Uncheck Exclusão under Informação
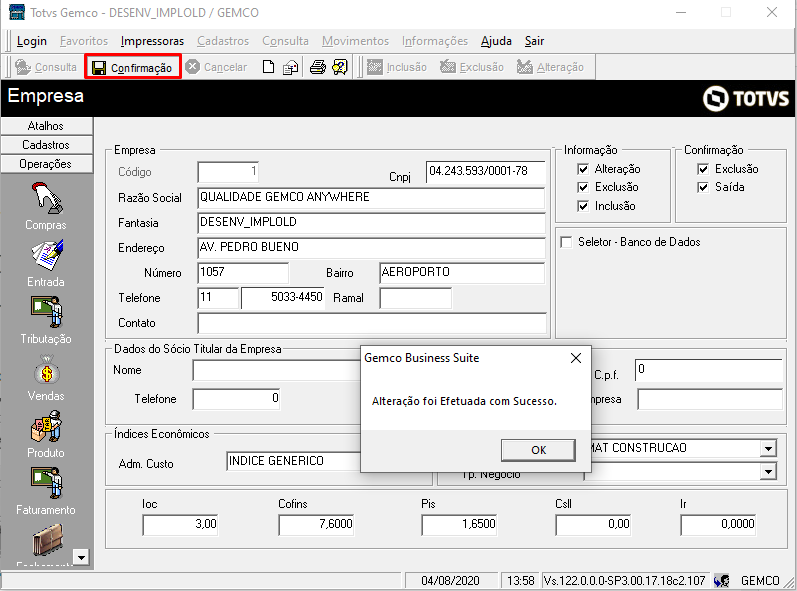797x591 pixels. (583, 187)
